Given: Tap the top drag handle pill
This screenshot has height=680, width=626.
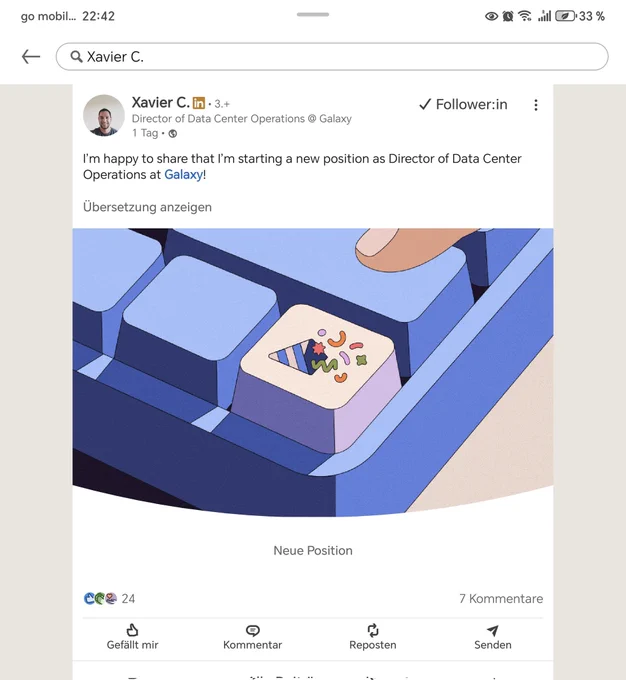Looking at the screenshot, I should (313, 15).
